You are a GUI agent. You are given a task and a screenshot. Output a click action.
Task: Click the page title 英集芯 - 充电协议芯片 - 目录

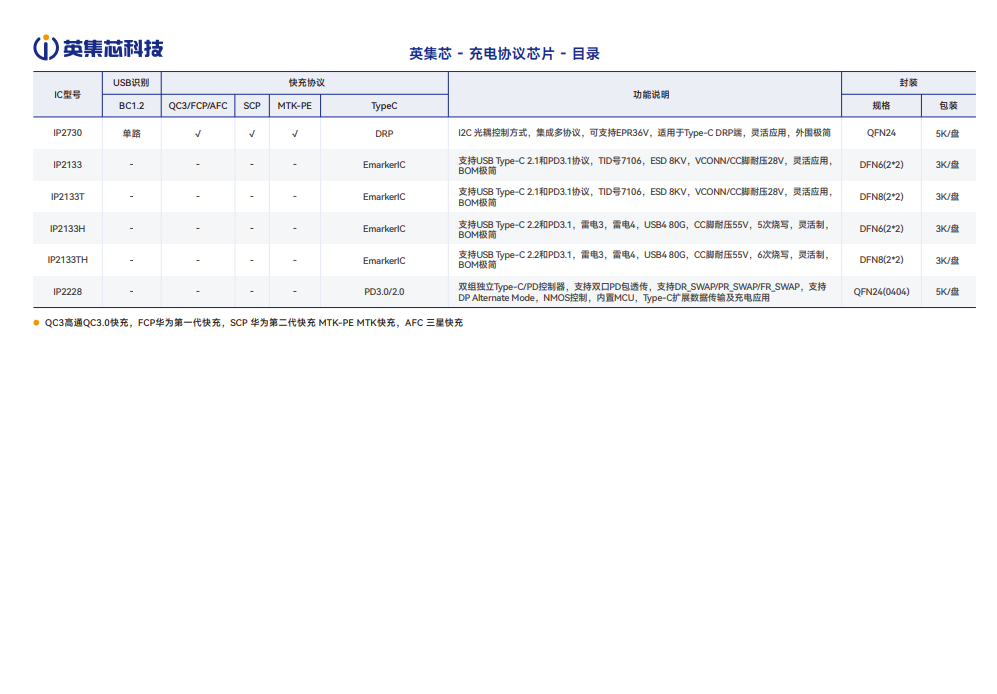[x=504, y=54]
